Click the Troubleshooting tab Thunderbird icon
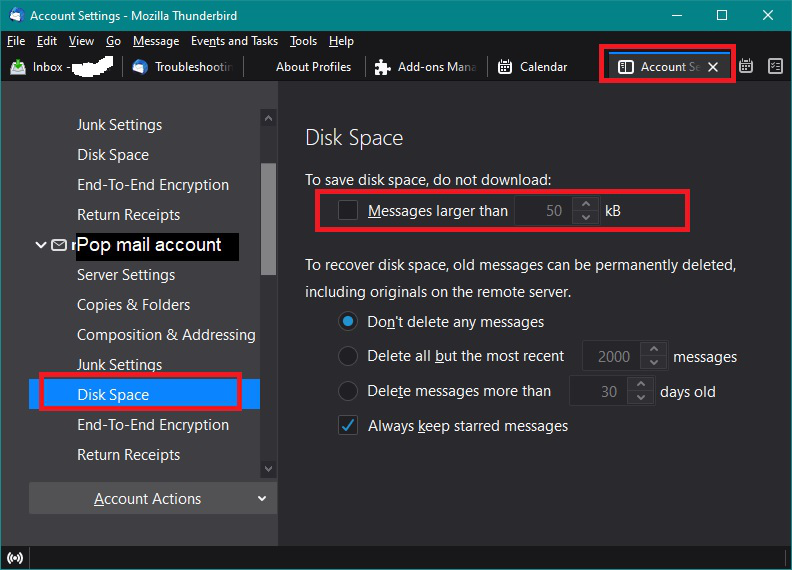 pyautogui.click(x=140, y=67)
